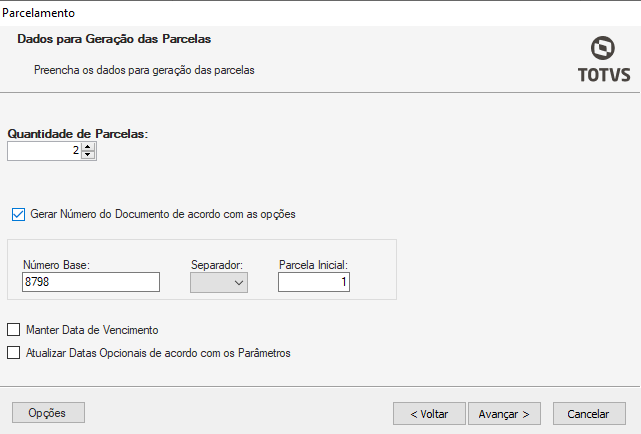Decrease Quantidade de Parcelas with down arrow
This screenshot has width=641, height=434.
88,155
